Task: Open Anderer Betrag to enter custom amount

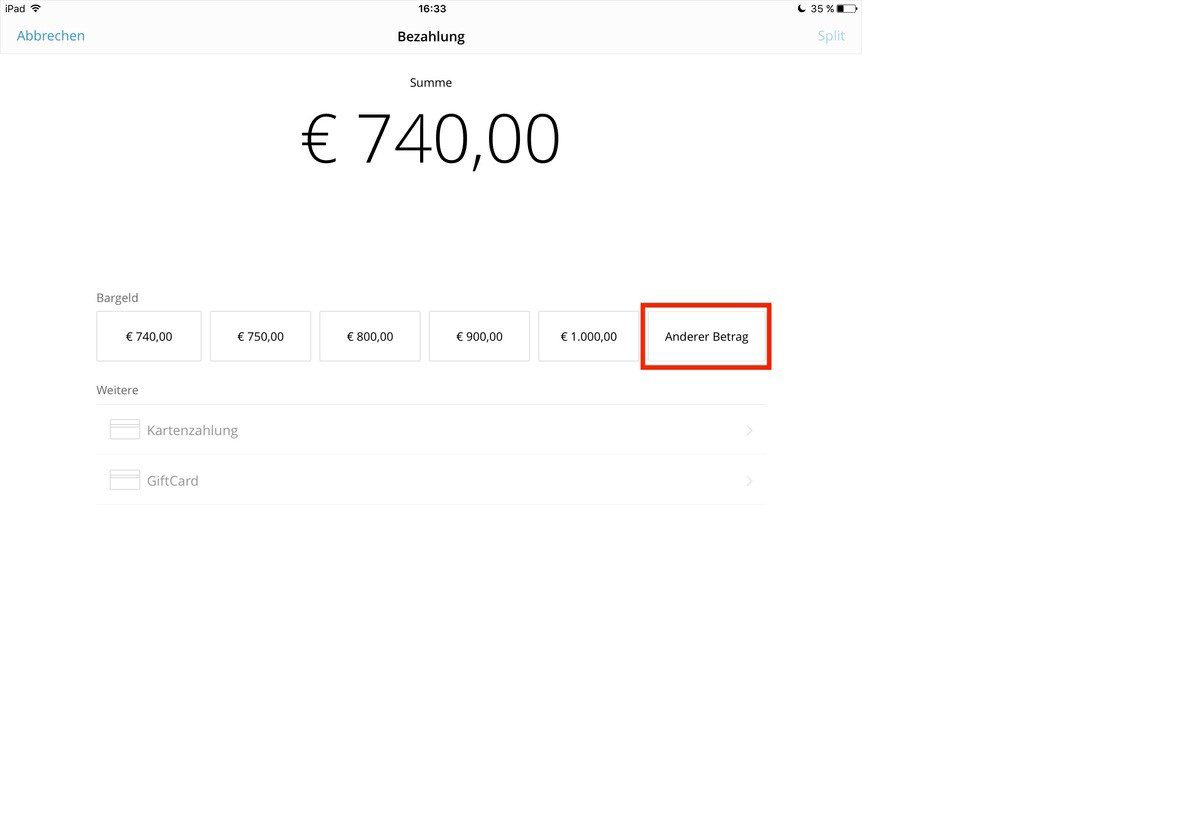Action: (706, 336)
